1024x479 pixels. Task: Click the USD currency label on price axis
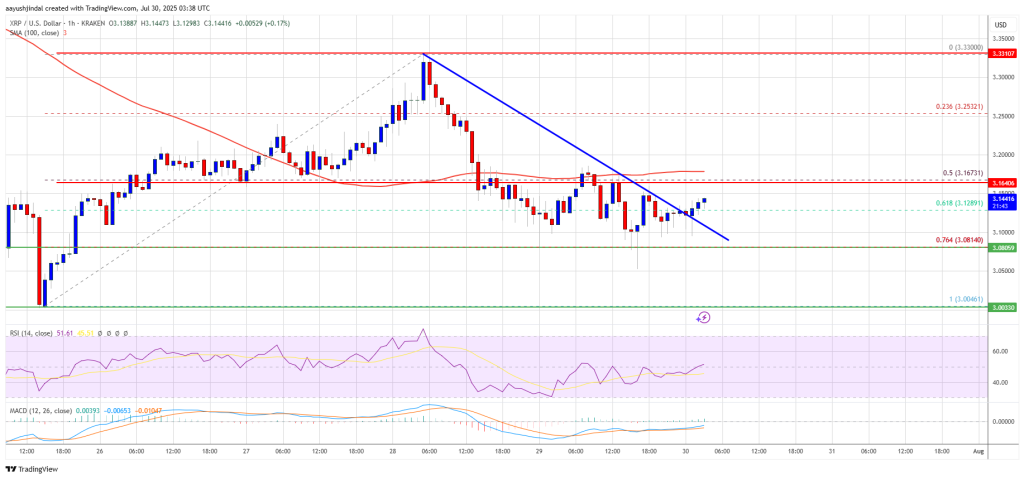point(1000,25)
